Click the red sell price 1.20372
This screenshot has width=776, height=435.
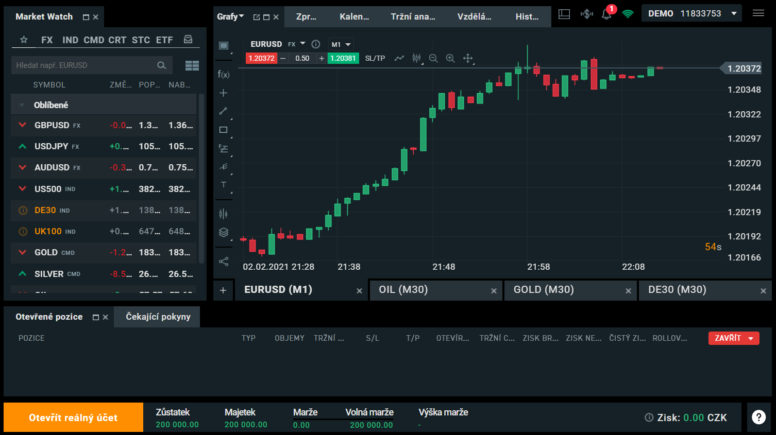[x=262, y=59]
